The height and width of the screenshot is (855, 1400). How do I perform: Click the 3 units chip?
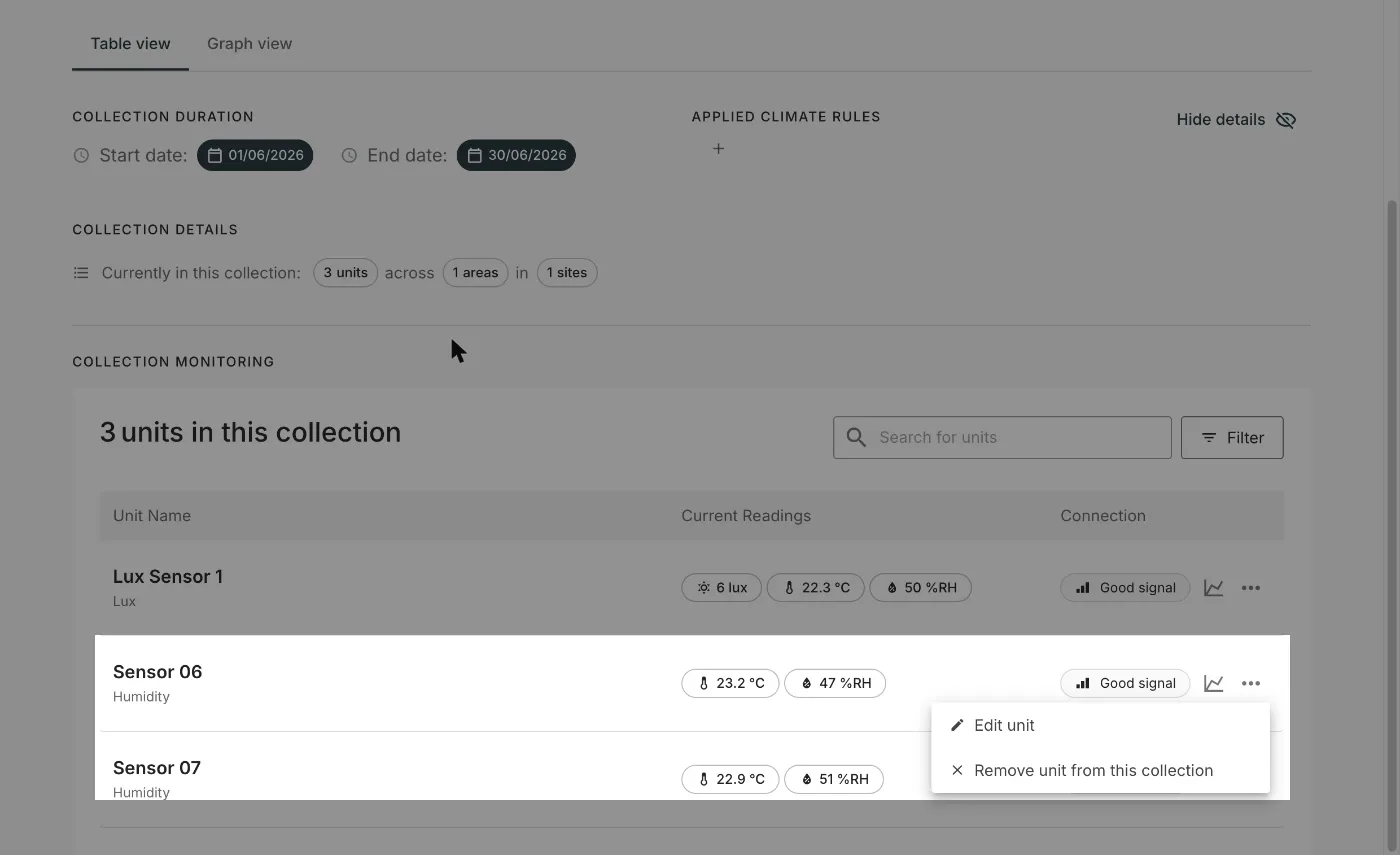(x=345, y=273)
